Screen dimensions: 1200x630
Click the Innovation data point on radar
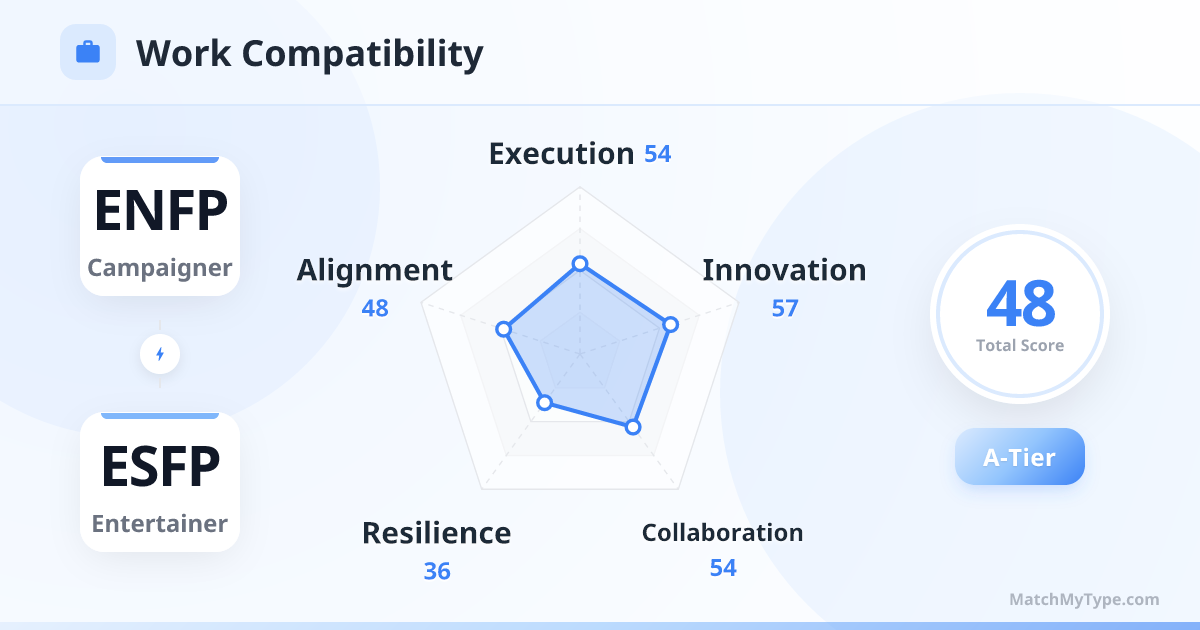tap(671, 324)
